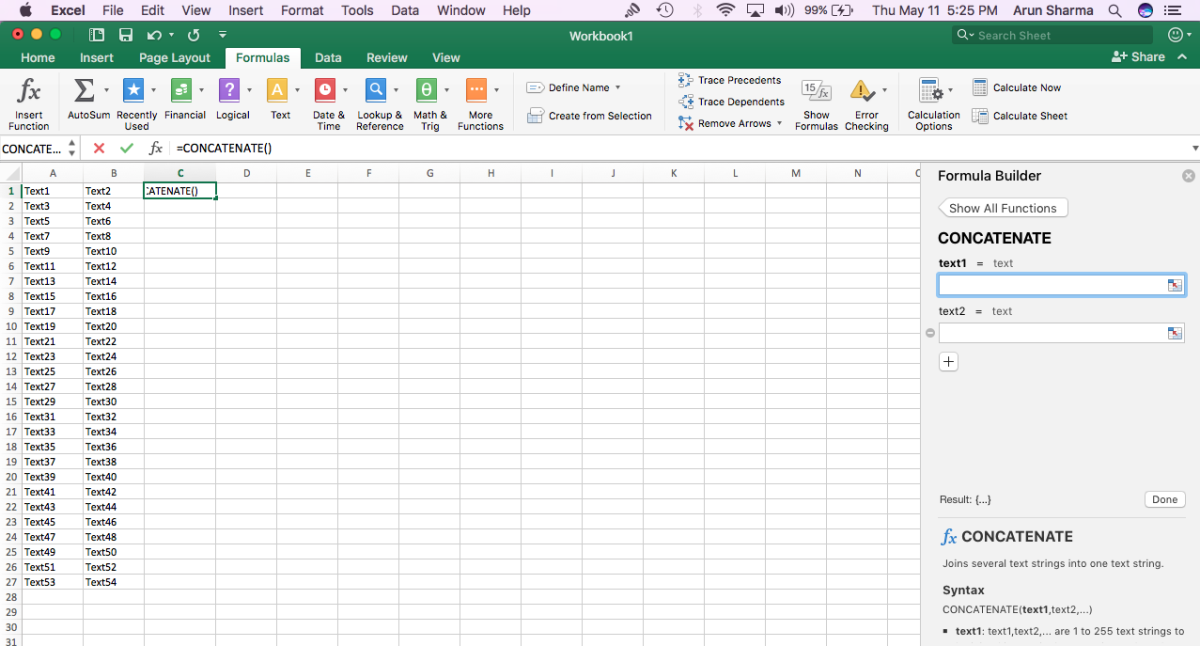The width and height of the screenshot is (1200, 646).
Task: Switch to the Data ribbon tab
Action: click(x=328, y=57)
